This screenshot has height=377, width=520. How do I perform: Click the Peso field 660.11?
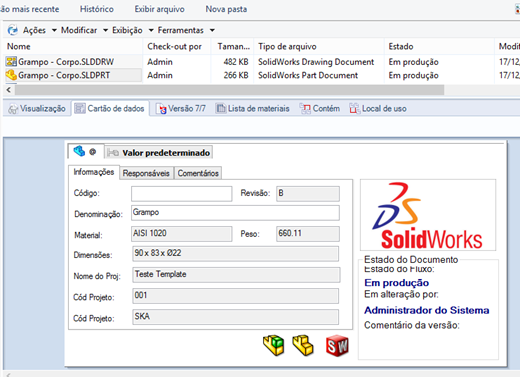click(x=308, y=234)
